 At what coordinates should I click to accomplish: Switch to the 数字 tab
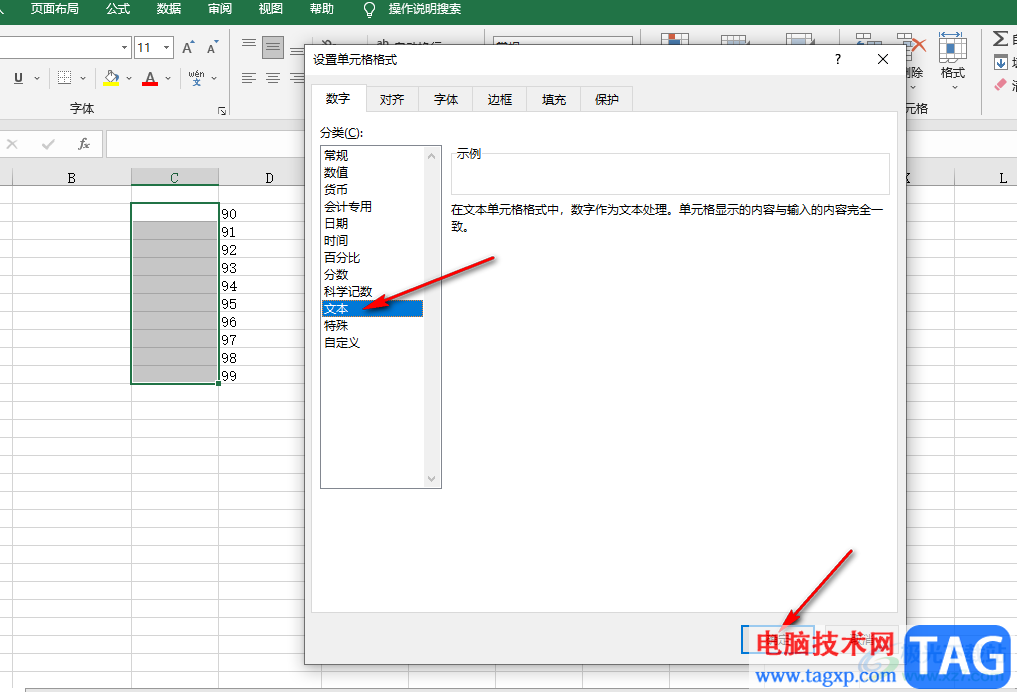(x=338, y=99)
